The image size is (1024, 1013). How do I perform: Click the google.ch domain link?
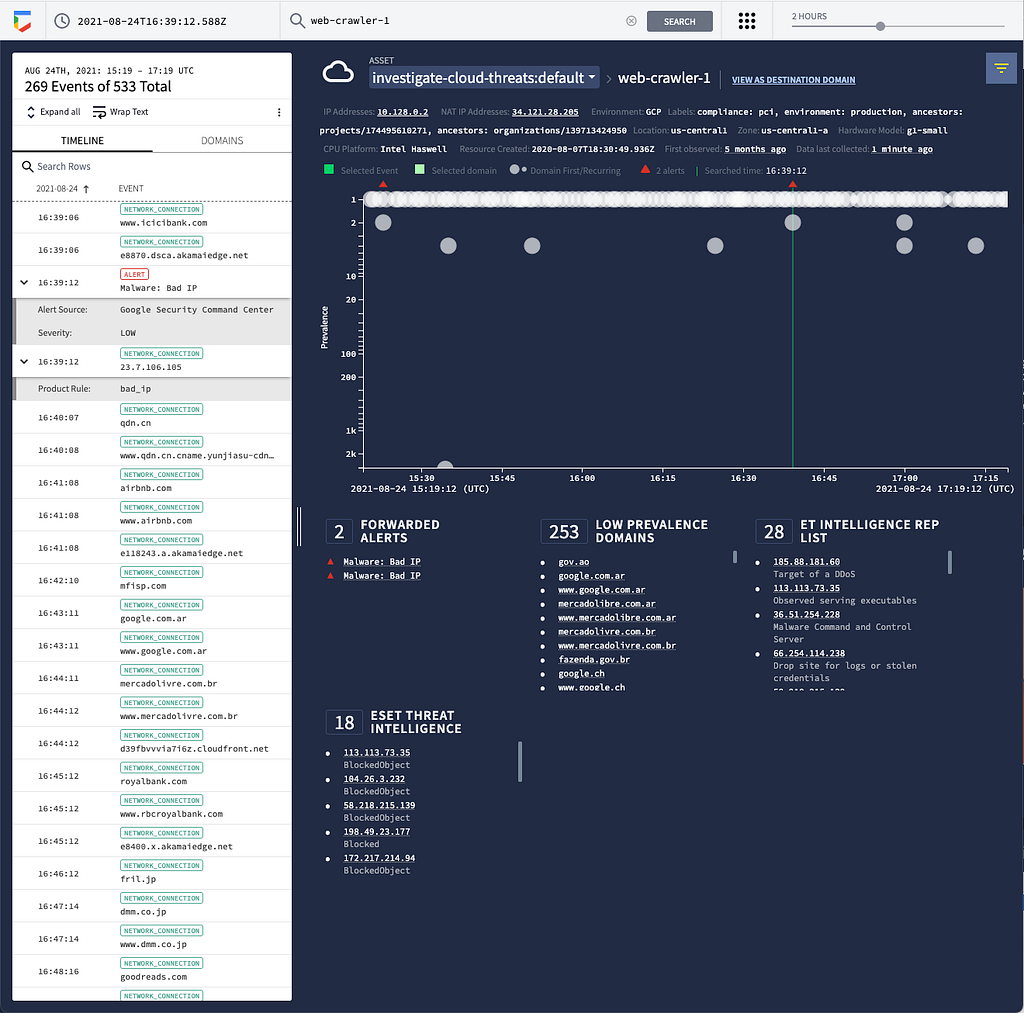click(x=581, y=673)
